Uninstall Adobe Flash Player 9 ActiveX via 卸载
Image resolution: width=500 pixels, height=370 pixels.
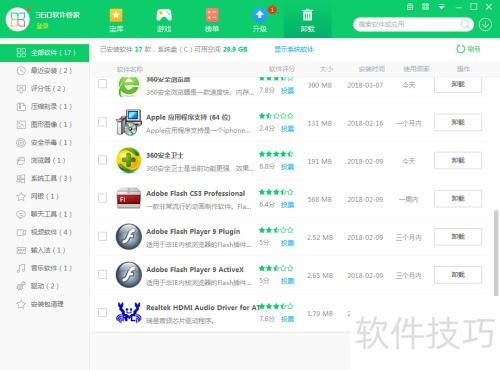click(x=458, y=275)
